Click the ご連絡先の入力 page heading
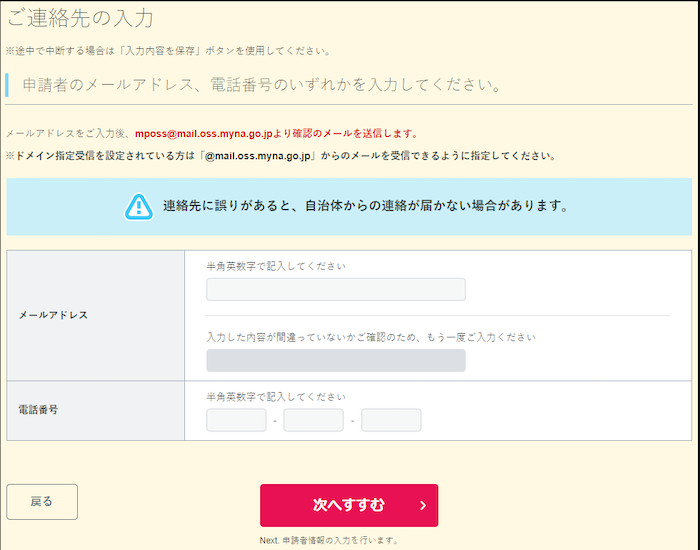Screen dimensions: 700x550 [80, 19]
